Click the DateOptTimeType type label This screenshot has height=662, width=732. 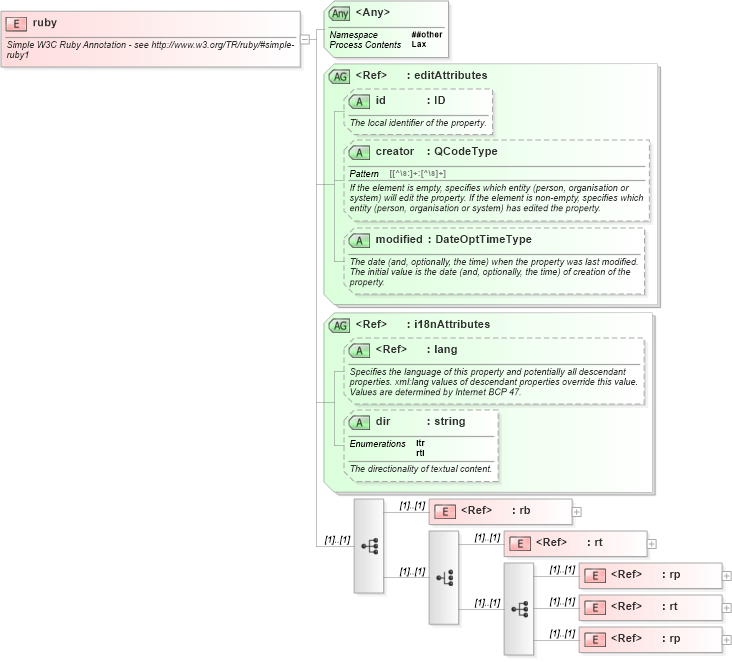pos(483,239)
